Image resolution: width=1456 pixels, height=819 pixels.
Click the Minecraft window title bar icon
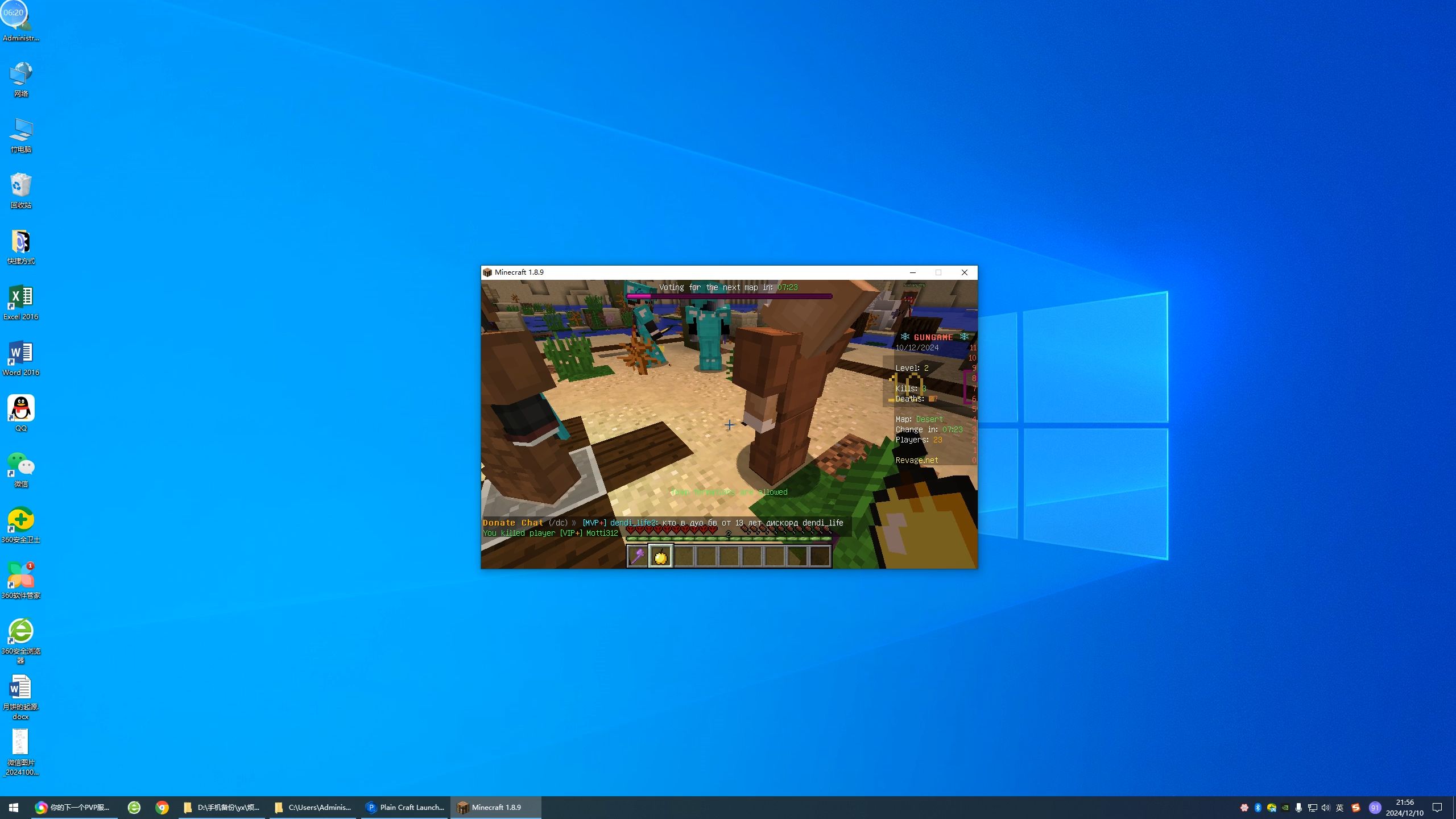tap(487, 272)
